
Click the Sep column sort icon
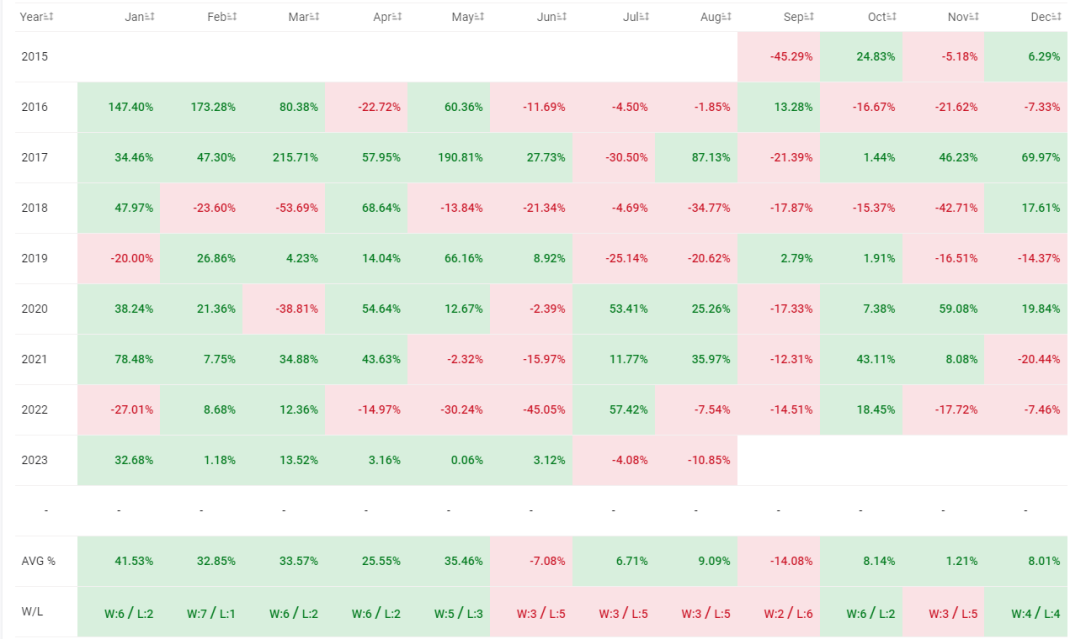(x=809, y=17)
